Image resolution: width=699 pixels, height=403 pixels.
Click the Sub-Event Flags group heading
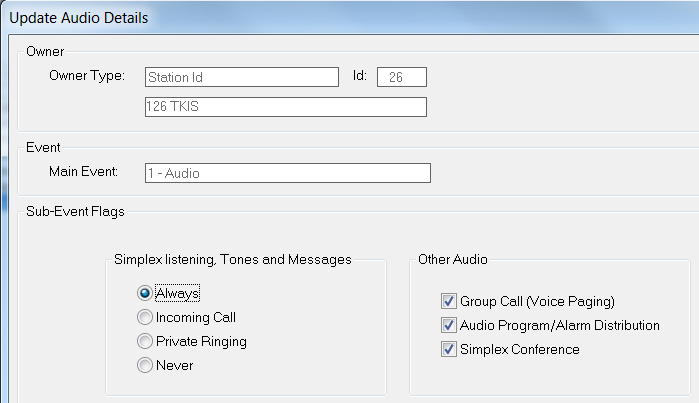[x=74, y=210]
